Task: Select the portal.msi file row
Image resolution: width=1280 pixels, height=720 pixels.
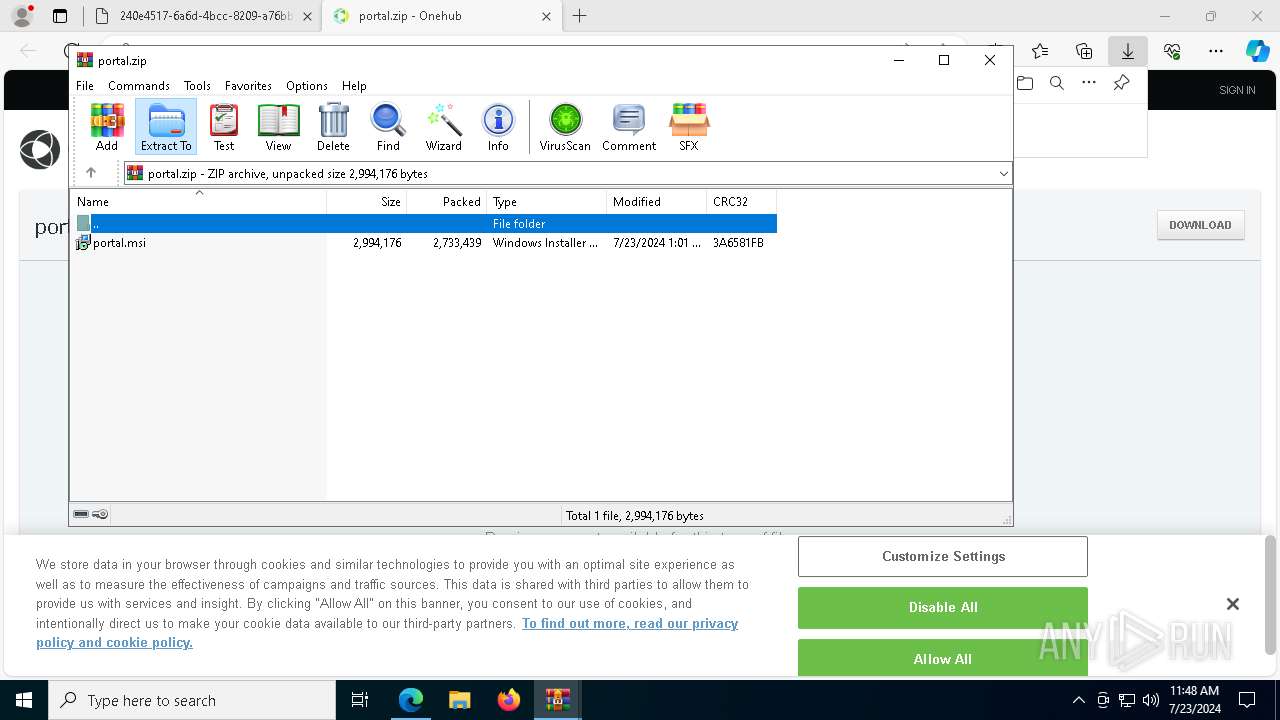Action: [424, 242]
